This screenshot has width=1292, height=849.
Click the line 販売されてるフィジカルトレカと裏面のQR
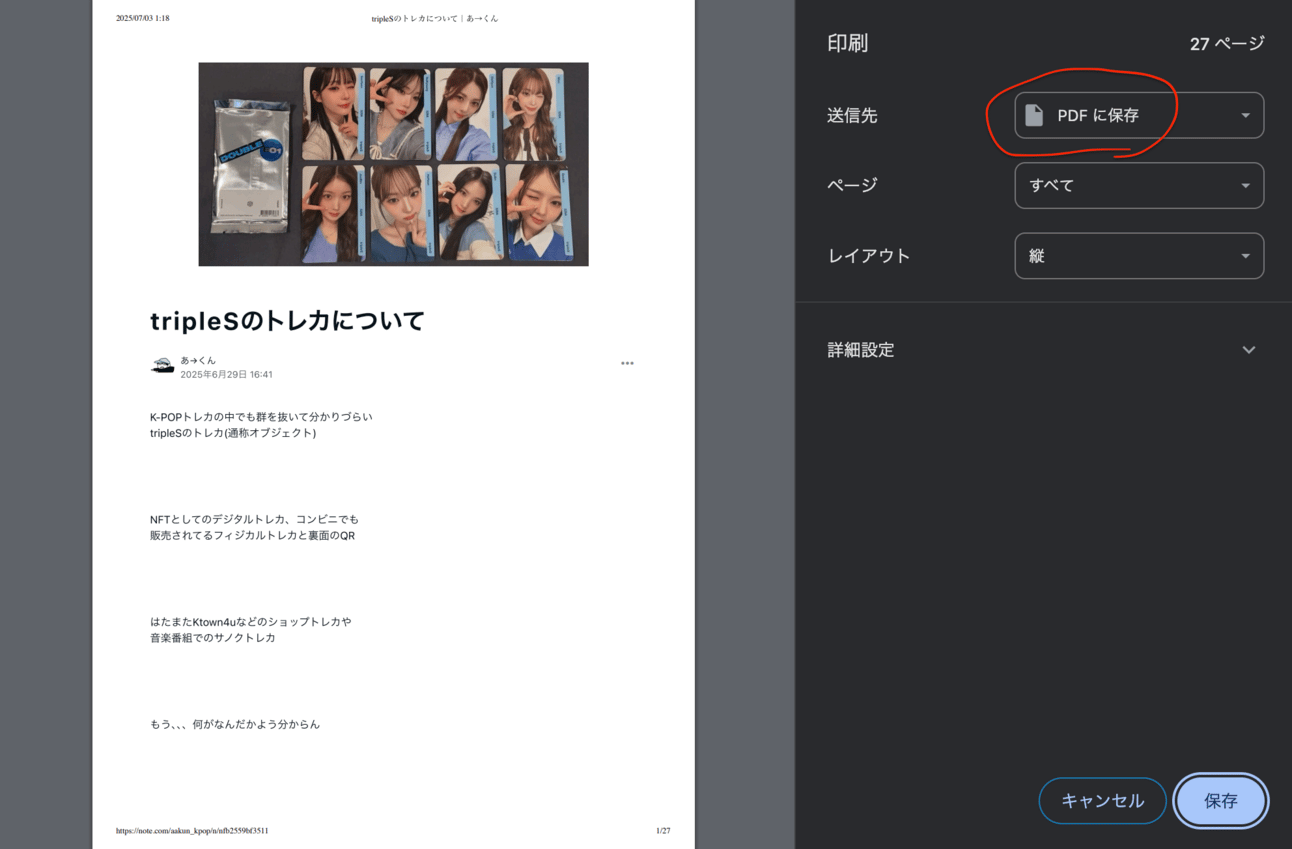253,536
